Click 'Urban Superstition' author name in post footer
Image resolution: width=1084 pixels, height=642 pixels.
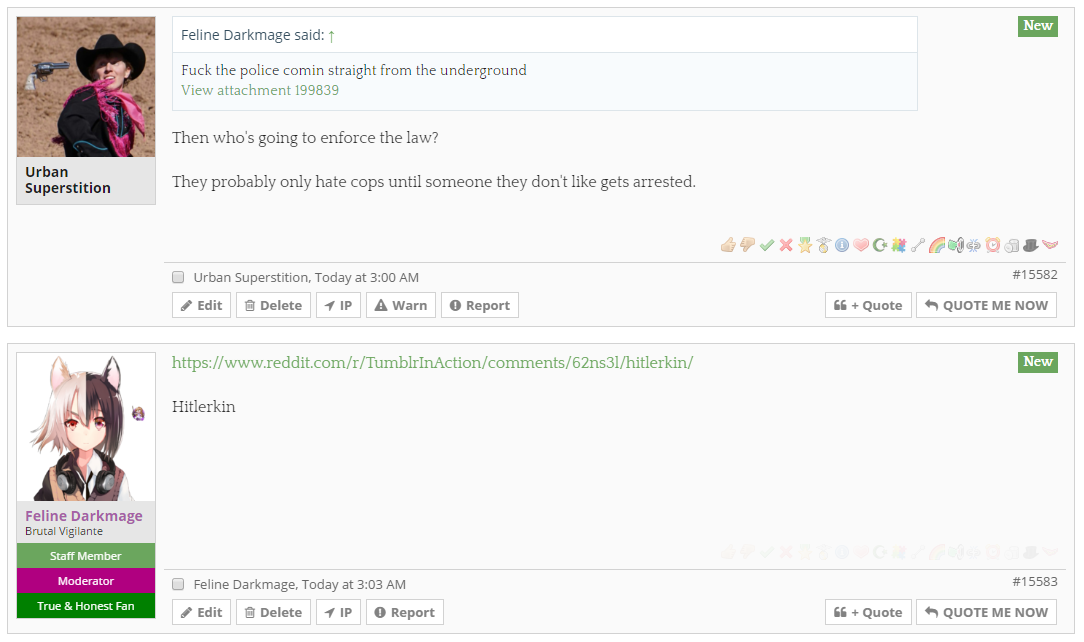(x=252, y=277)
